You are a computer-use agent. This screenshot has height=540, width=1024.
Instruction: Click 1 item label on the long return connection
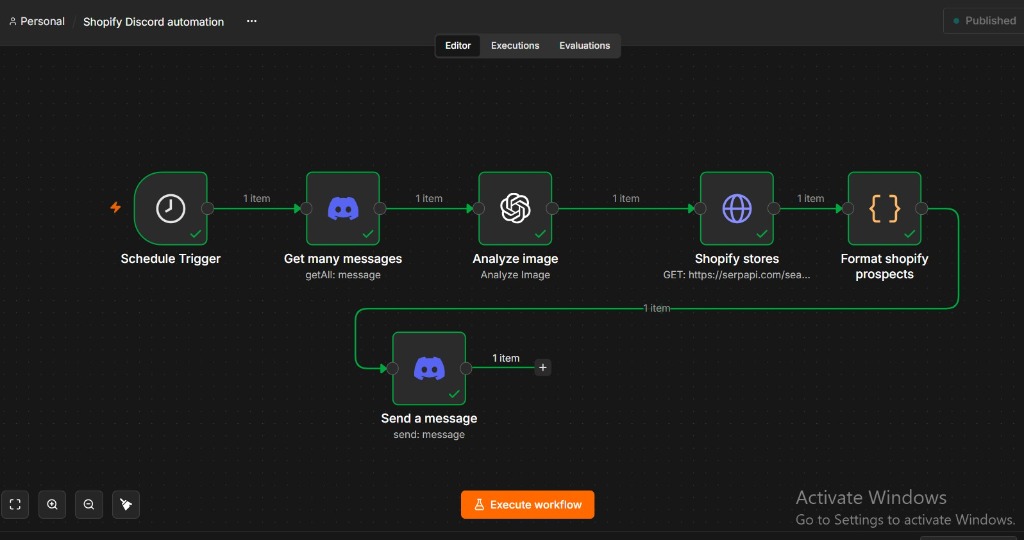[656, 308]
